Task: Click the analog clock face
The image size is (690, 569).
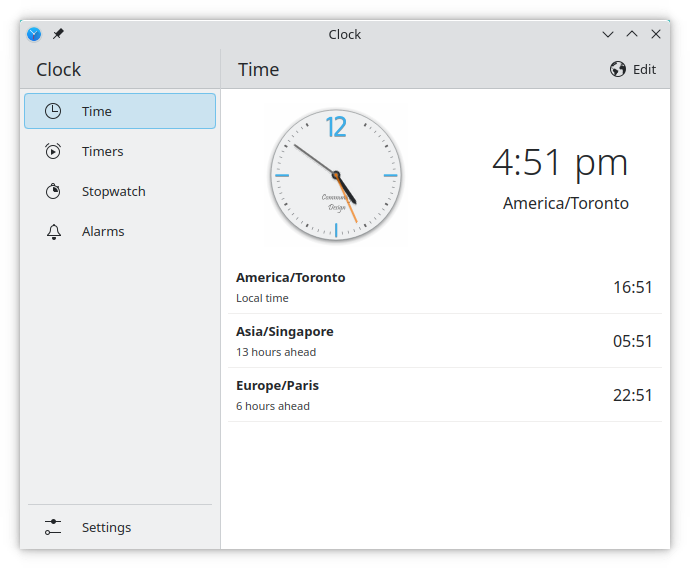Action: tap(336, 175)
